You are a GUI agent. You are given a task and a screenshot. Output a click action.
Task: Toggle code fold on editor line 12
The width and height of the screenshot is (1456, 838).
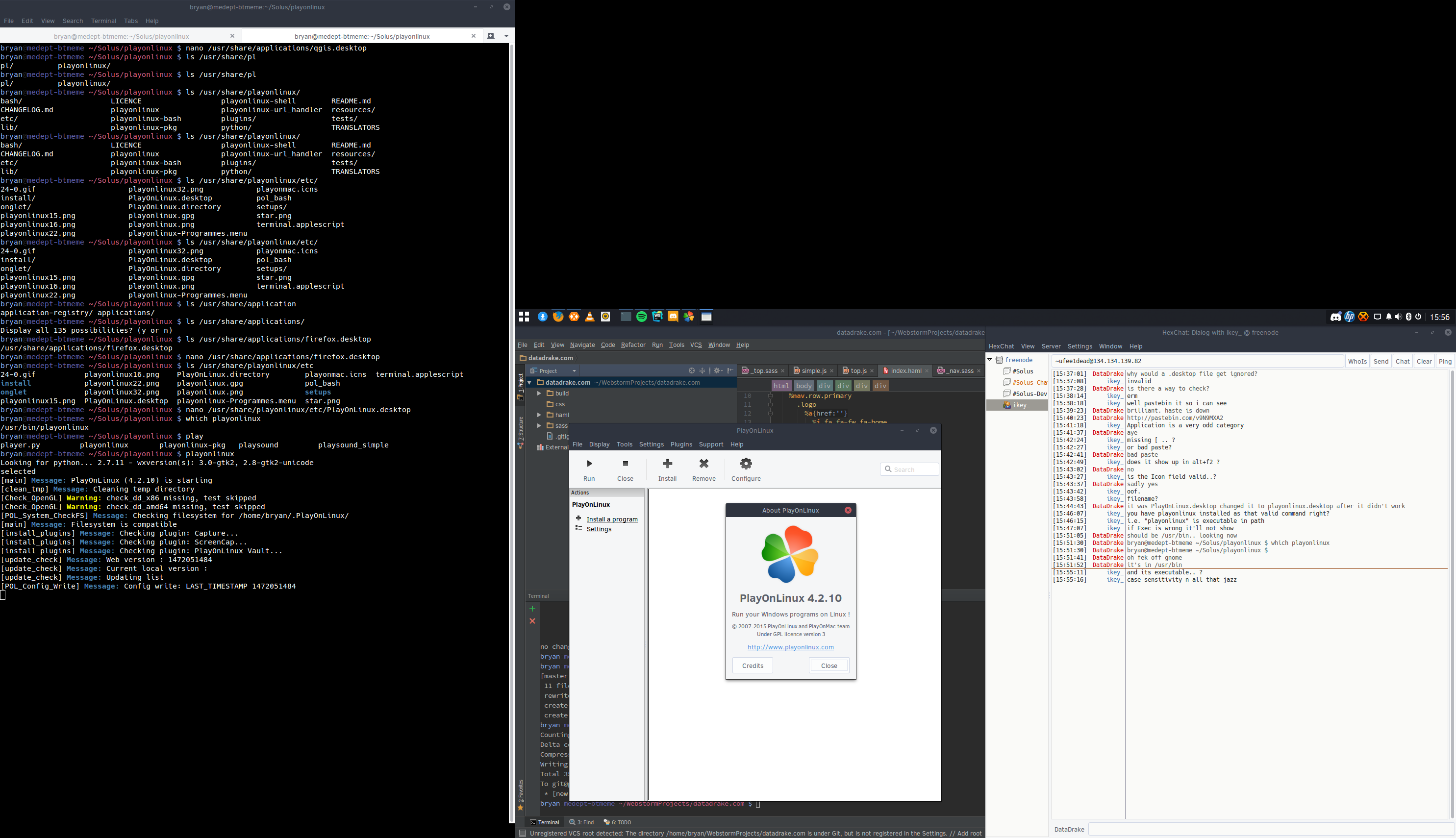(x=770, y=414)
